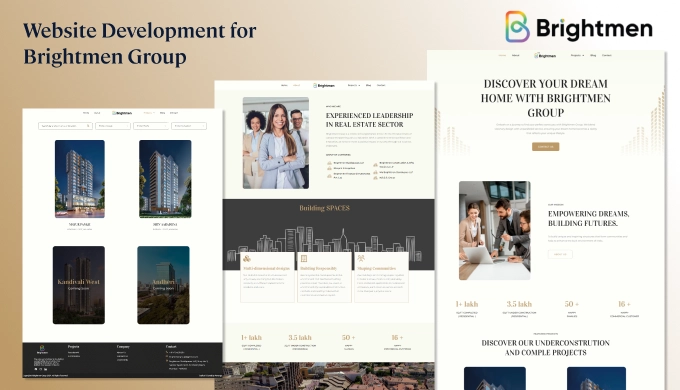Open Blog in the about page navbar
This screenshot has width=680, height=390.
click(x=368, y=85)
